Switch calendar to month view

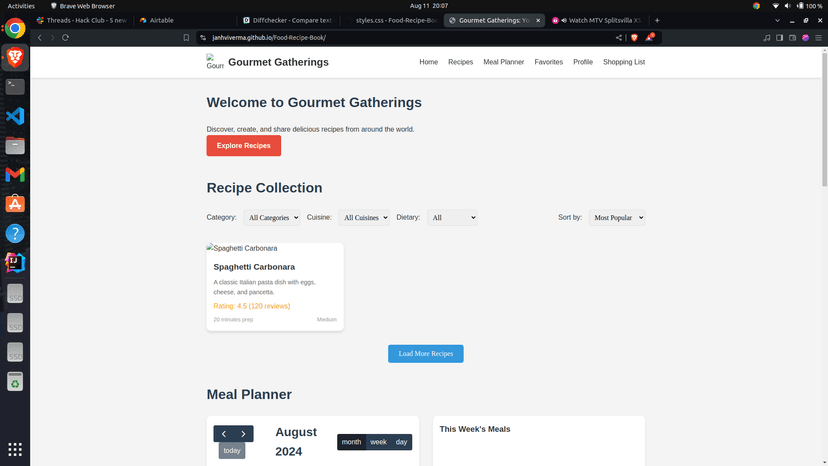pyautogui.click(x=351, y=442)
